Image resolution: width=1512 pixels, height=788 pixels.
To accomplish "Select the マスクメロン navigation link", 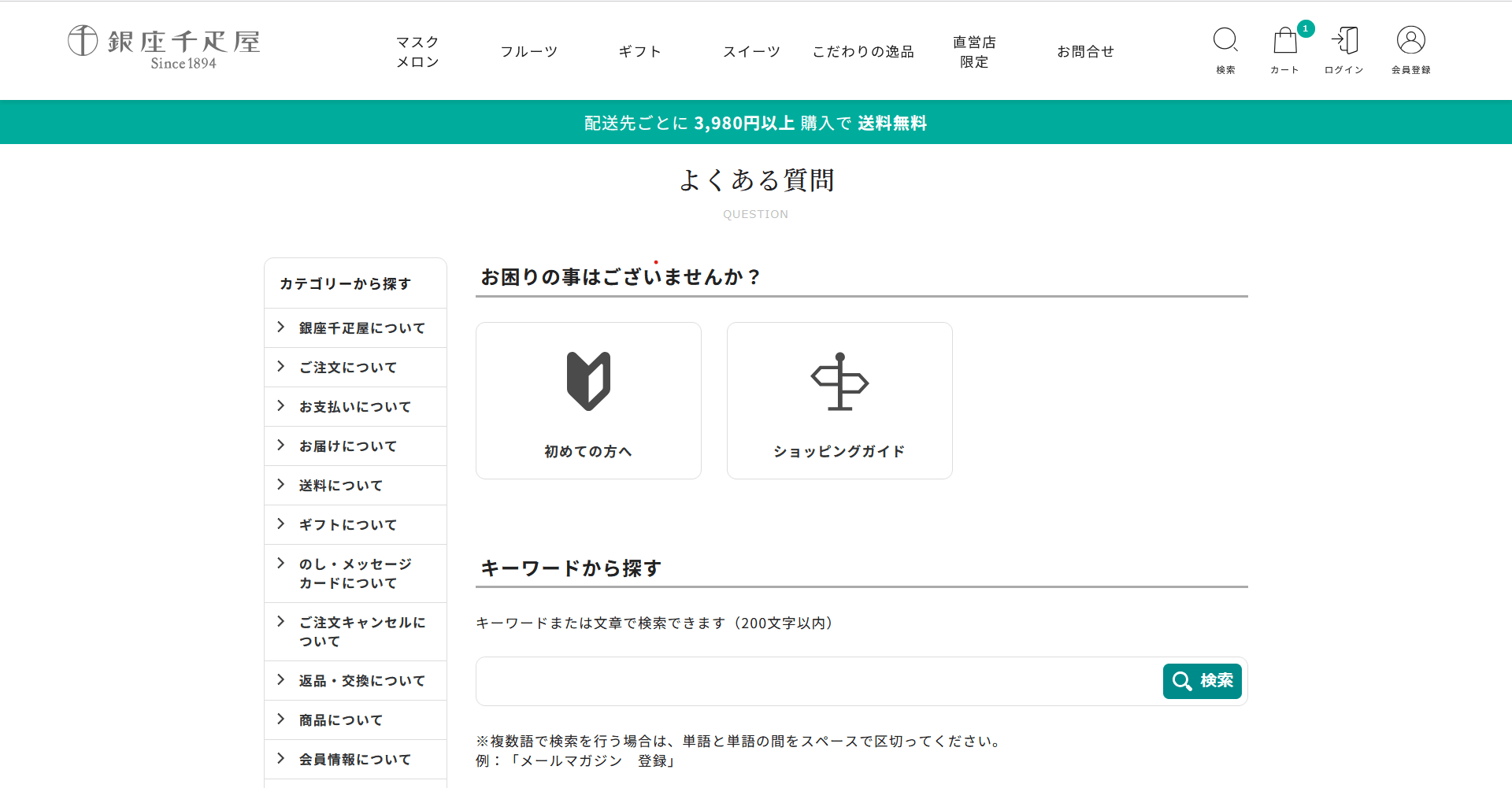I will [x=417, y=50].
